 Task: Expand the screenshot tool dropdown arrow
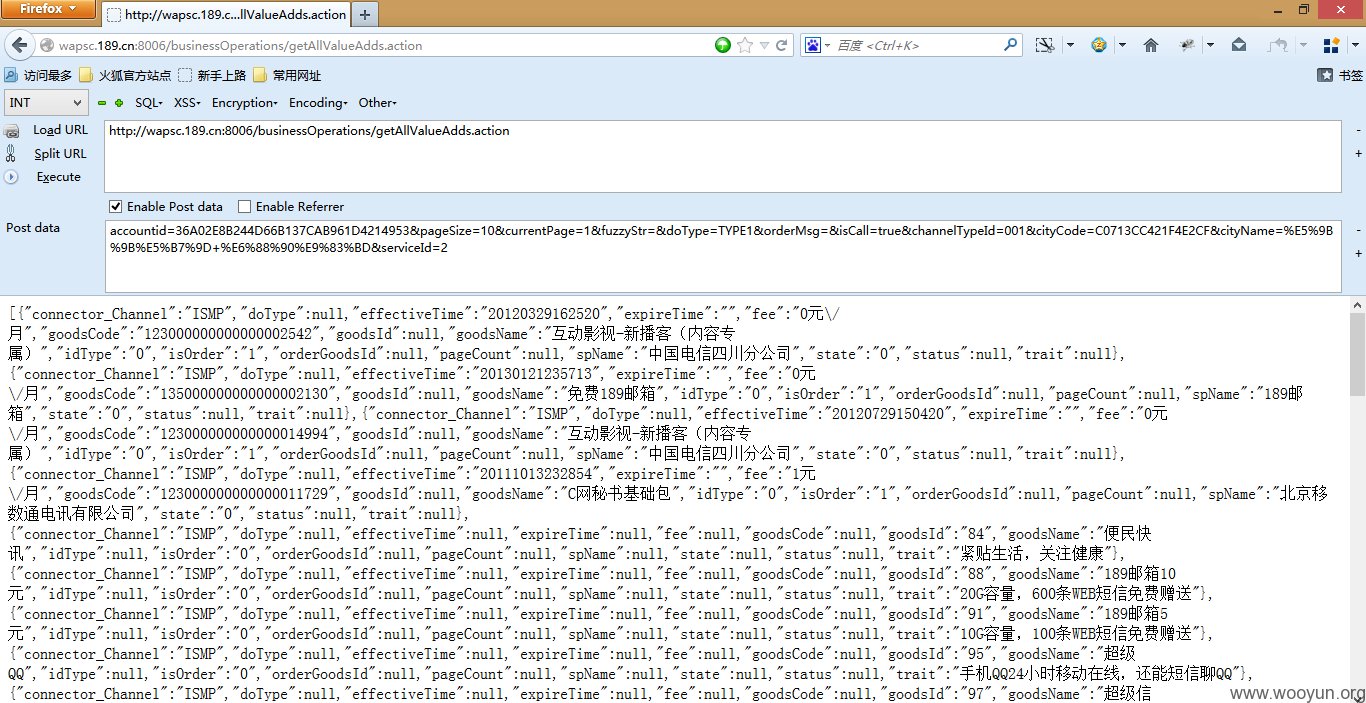pyautogui.click(x=1070, y=45)
